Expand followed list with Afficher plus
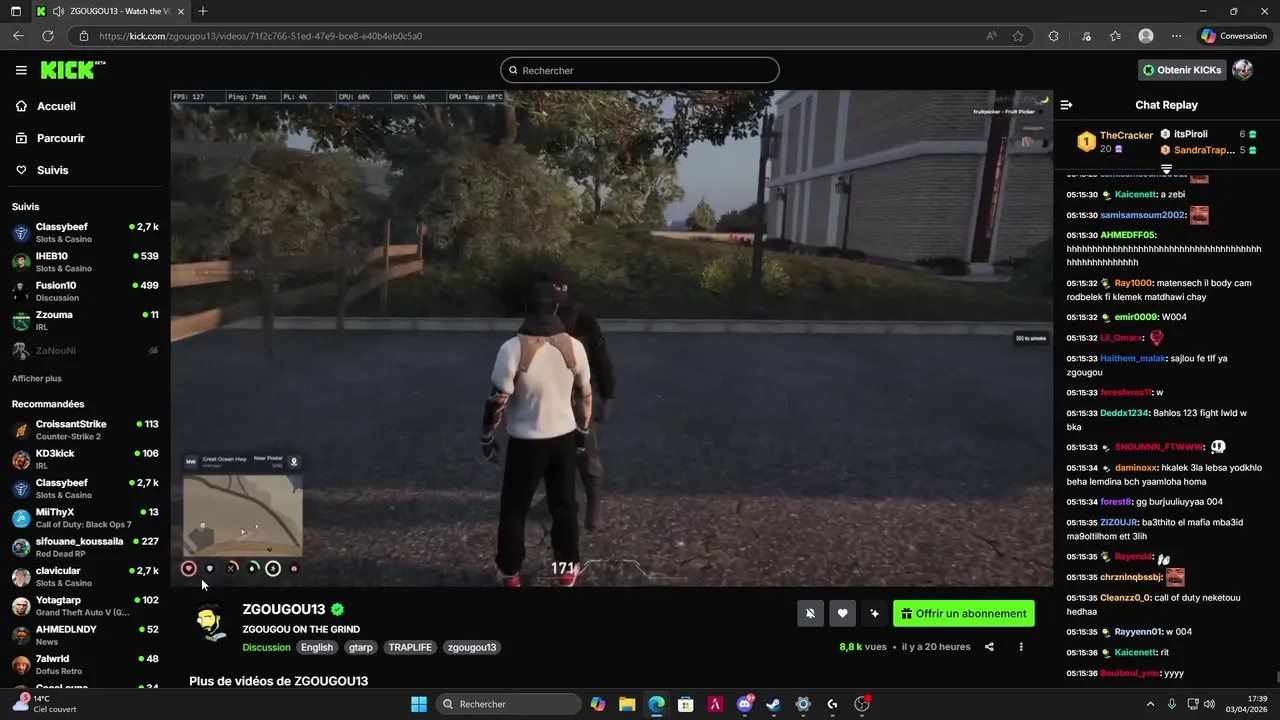 37,379
